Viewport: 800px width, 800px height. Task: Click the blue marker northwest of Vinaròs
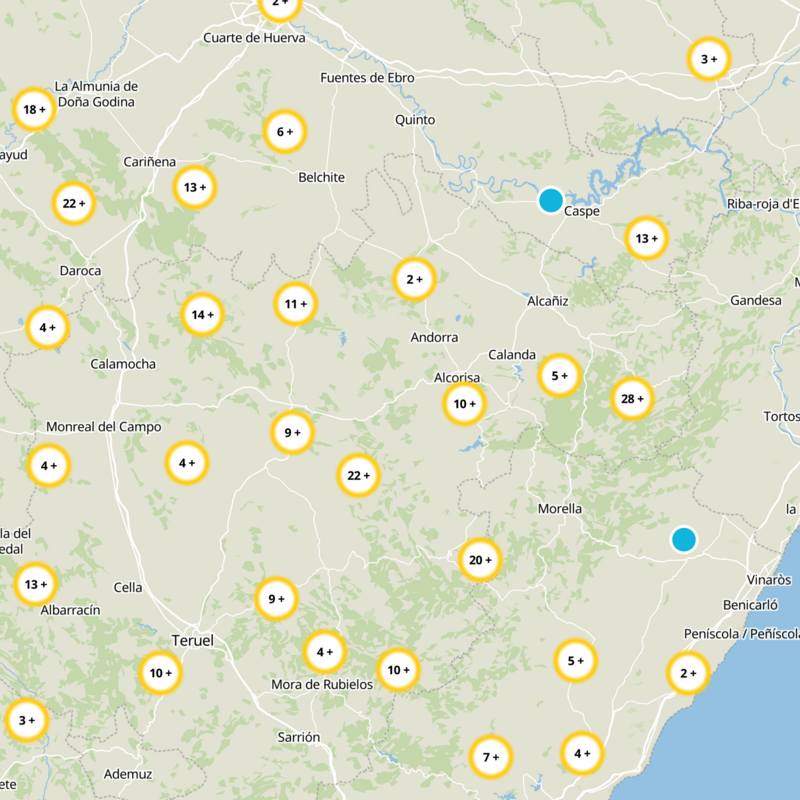coord(685,540)
